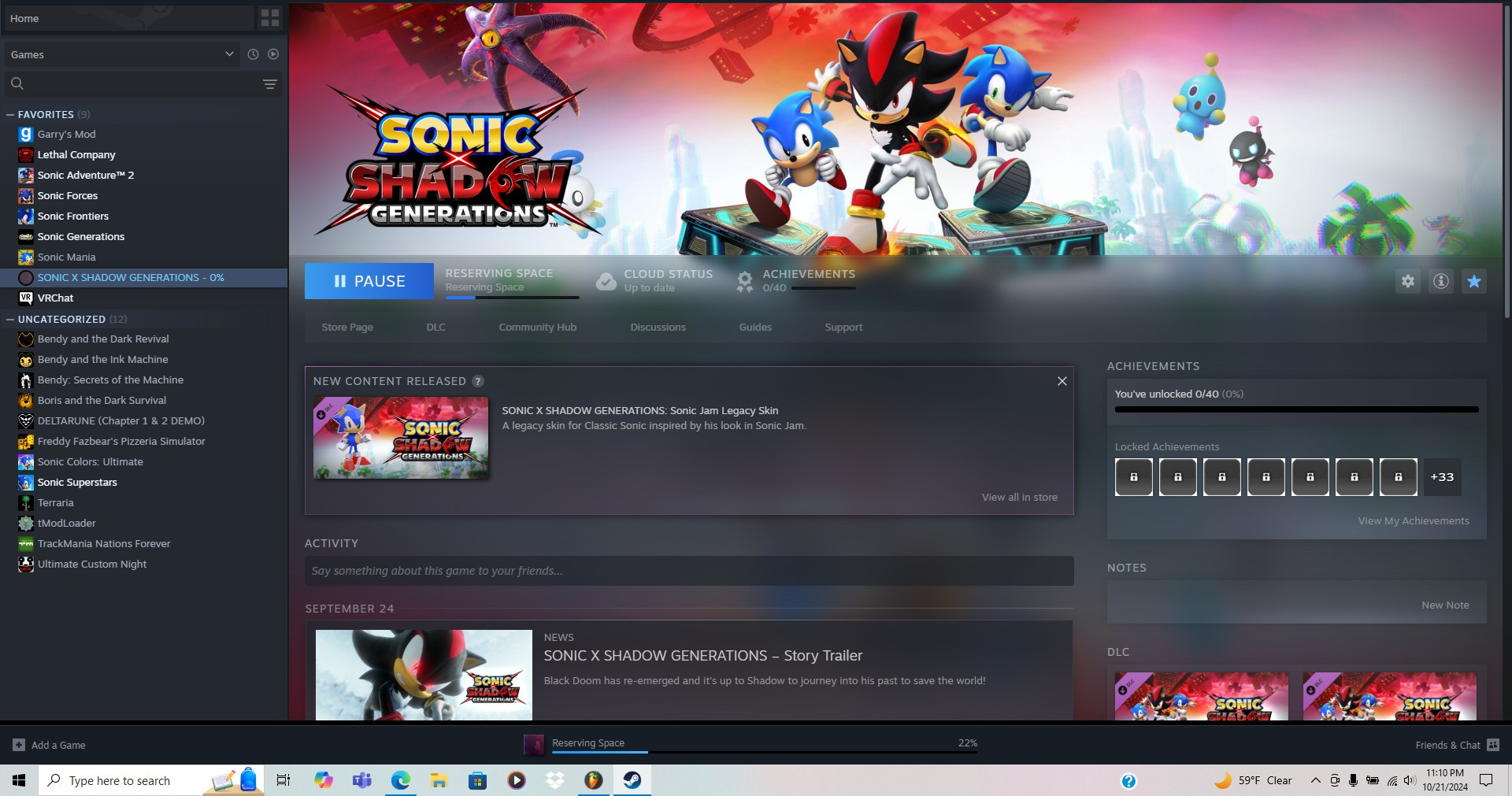1512x796 pixels.
Task: Open Friends & Chat panel
Action: 1457,745
